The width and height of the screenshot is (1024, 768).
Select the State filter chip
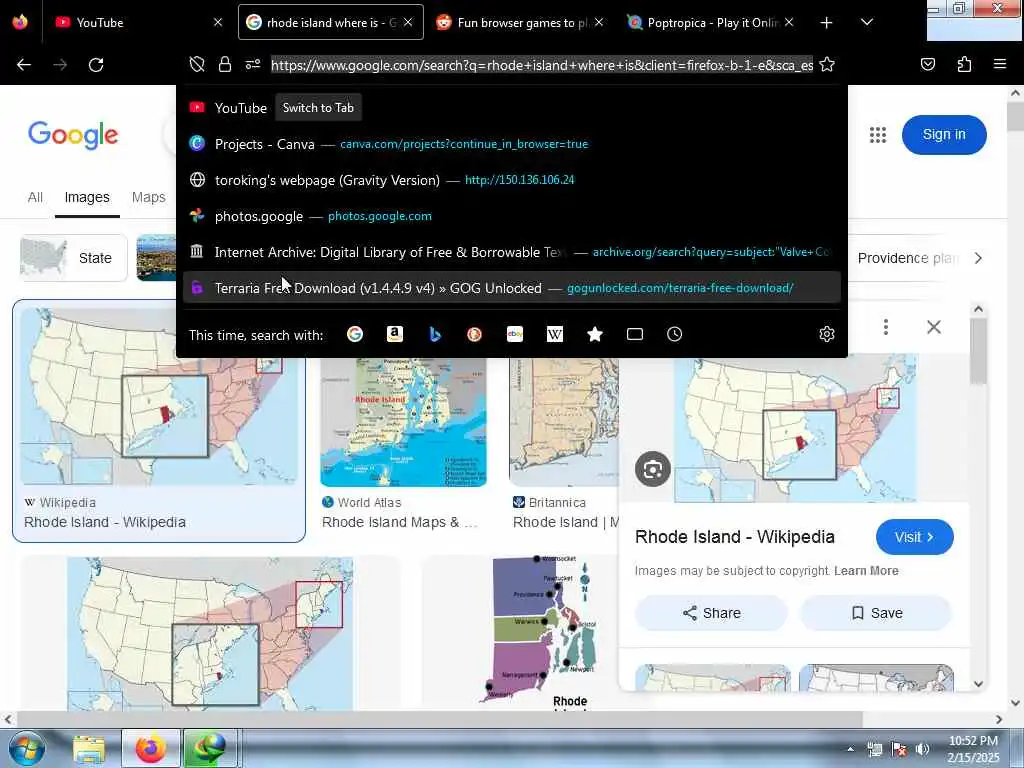click(x=73, y=258)
